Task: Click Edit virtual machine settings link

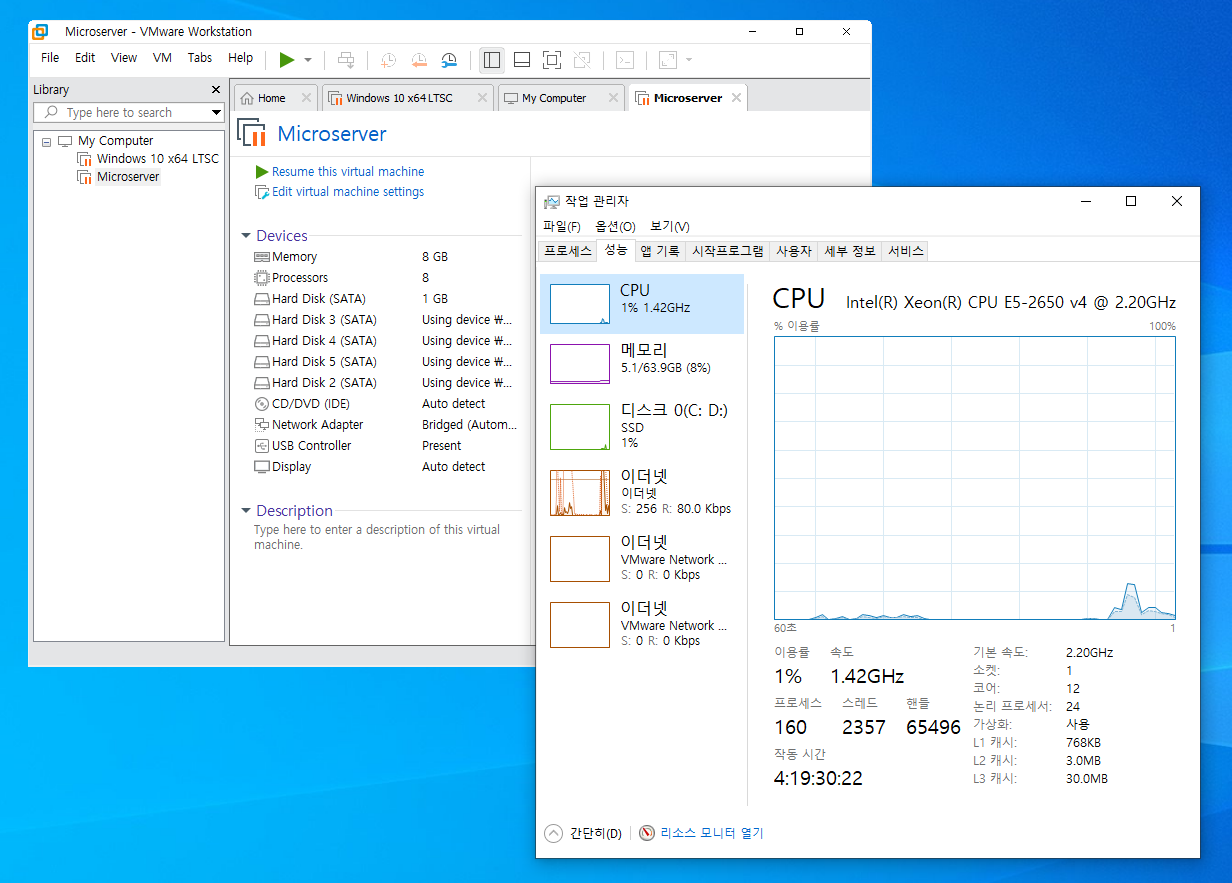Action: coord(348,192)
